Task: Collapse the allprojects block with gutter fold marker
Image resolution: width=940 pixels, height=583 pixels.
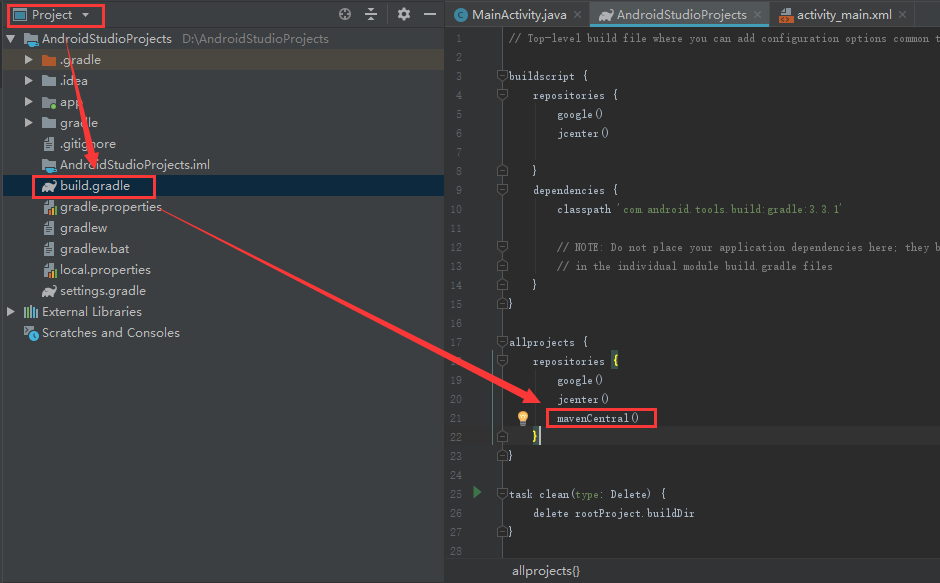Action: pyautogui.click(x=503, y=342)
